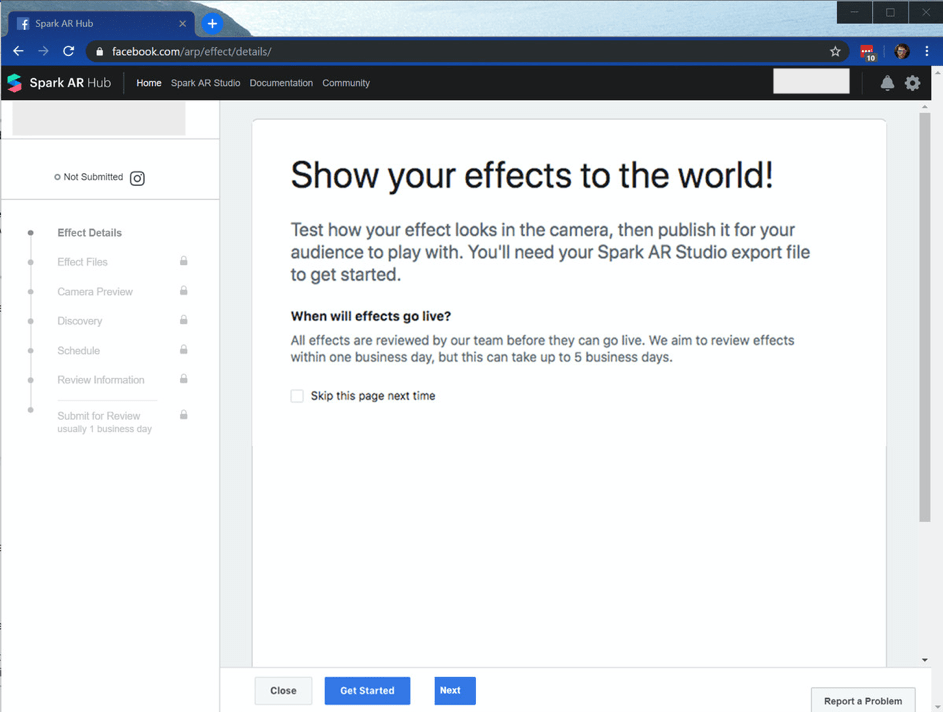Select the Spark AR Hub browser tab
This screenshot has height=712, width=943.
pyautogui.click(x=100, y=23)
